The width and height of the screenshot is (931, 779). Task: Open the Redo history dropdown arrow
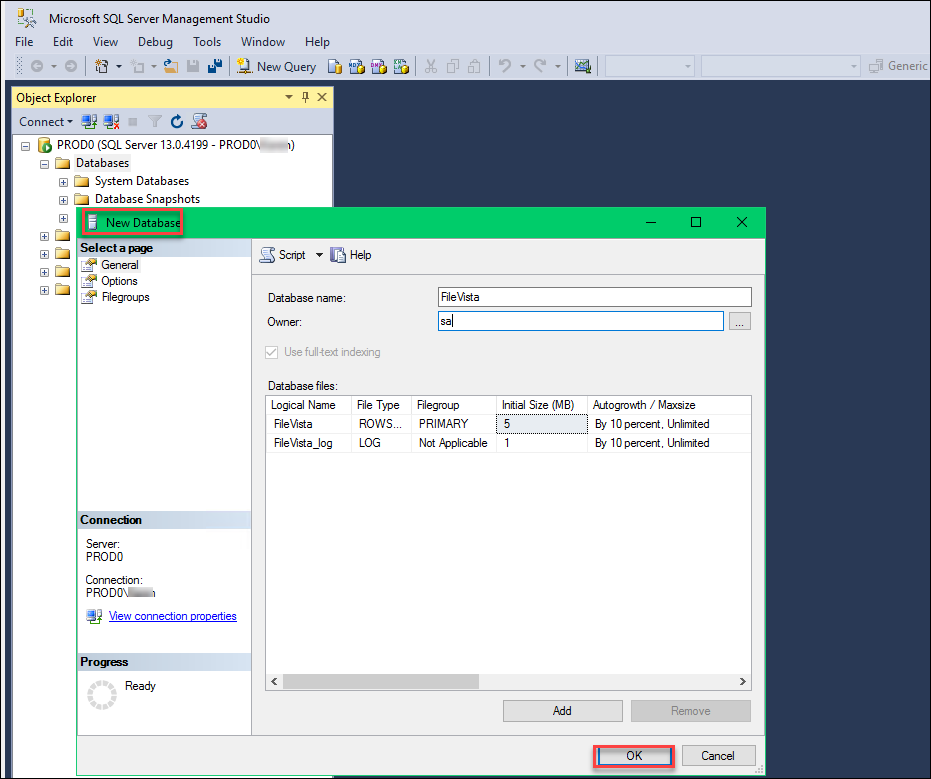558,66
